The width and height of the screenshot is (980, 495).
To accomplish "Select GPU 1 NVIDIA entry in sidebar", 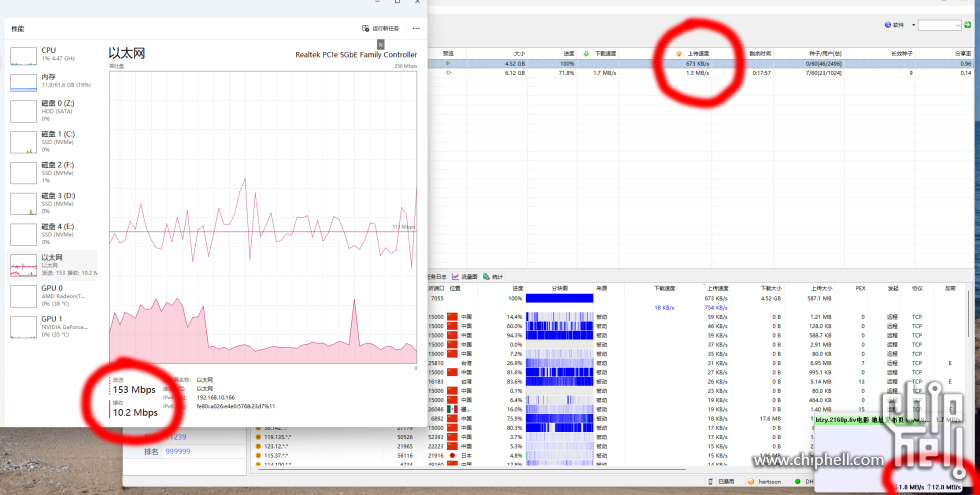I will pyautogui.click(x=22, y=326).
